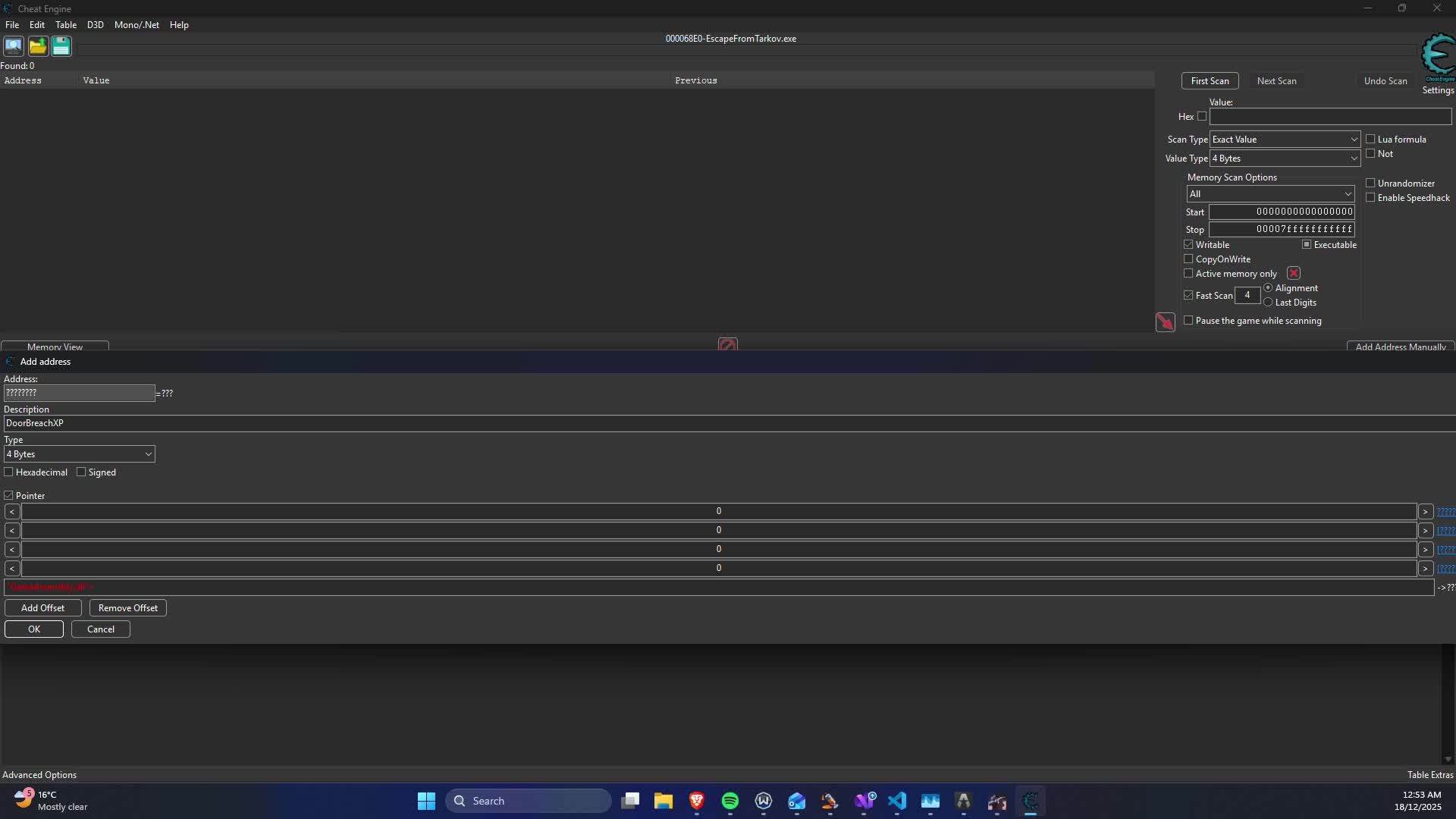Open the Tarkov game taskbar icon
The image size is (1456, 819).
point(997,801)
